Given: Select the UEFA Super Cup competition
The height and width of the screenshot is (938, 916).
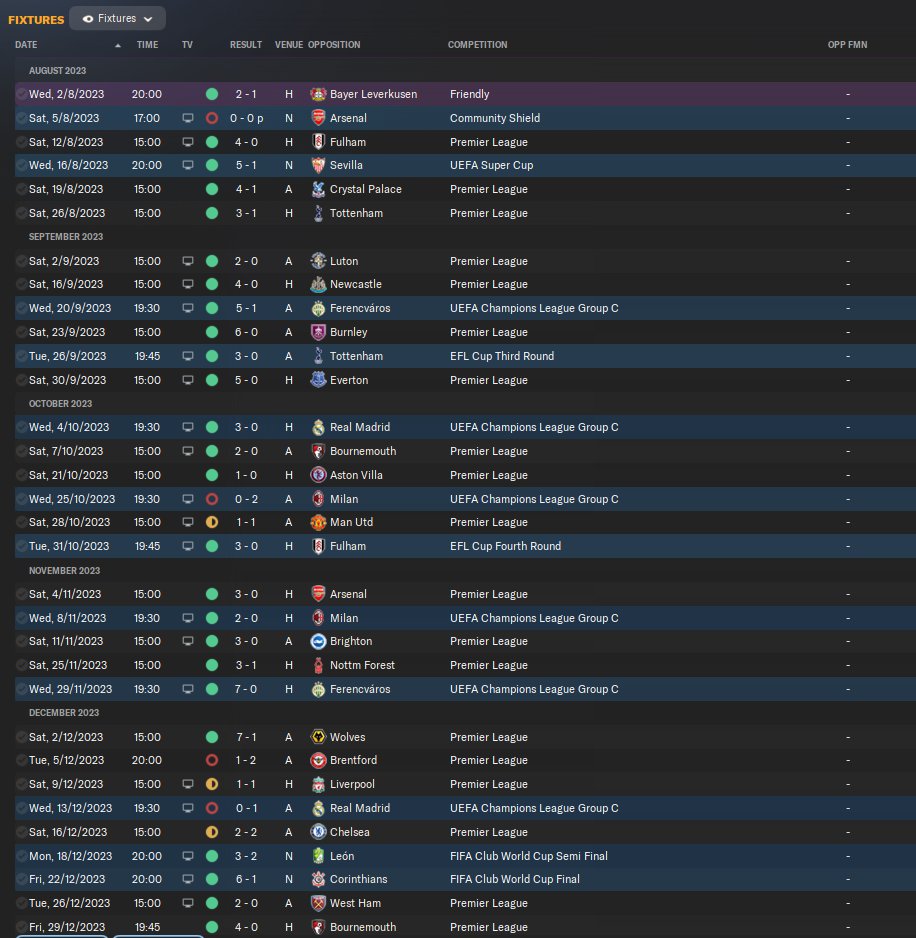Looking at the screenshot, I should [x=491, y=165].
